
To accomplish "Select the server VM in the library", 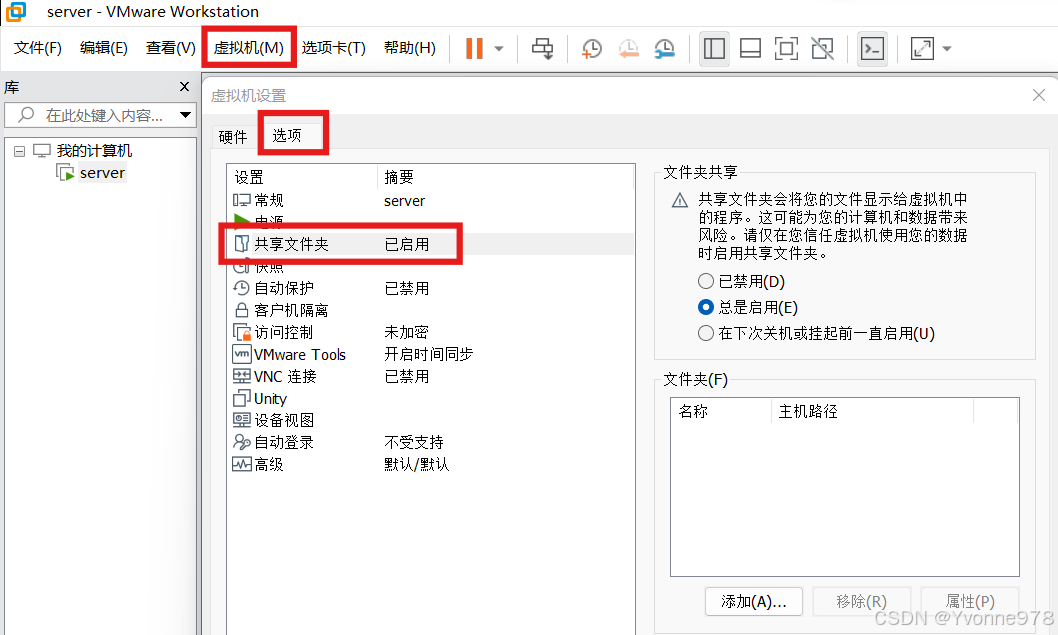I will click(102, 173).
